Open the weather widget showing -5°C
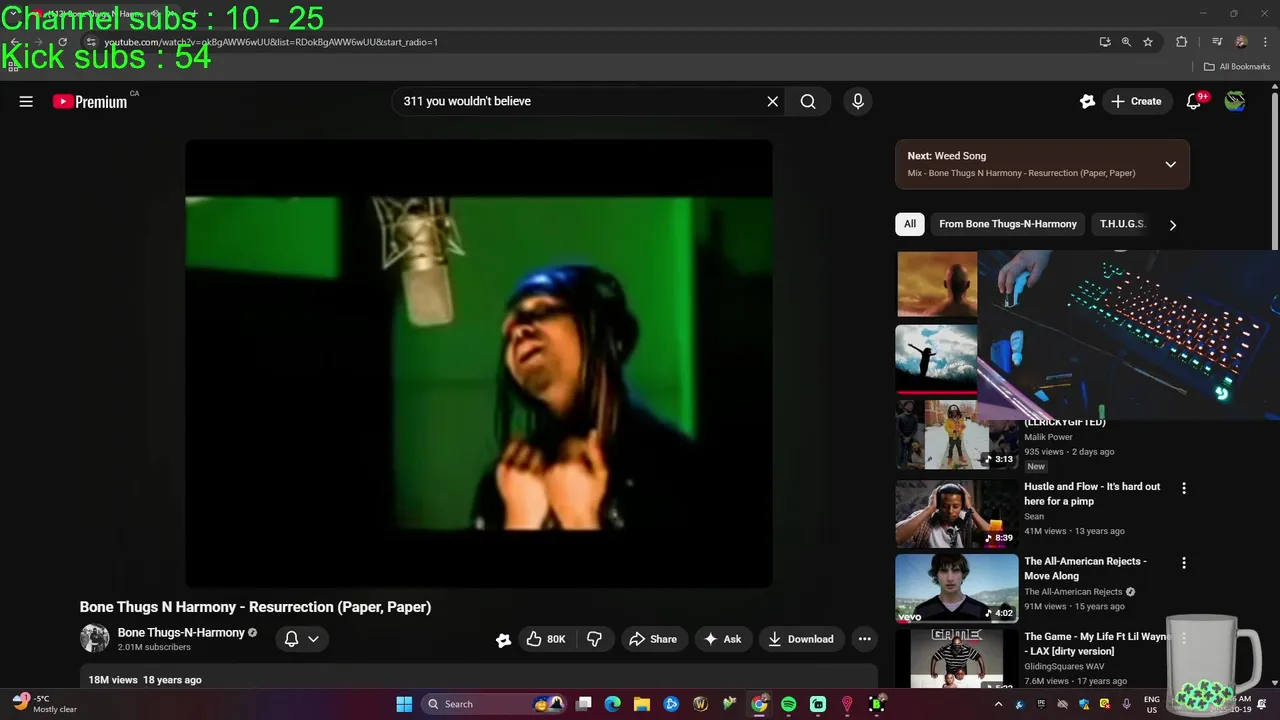The width and height of the screenshot is (1280, 720). (x=44, y=704)
